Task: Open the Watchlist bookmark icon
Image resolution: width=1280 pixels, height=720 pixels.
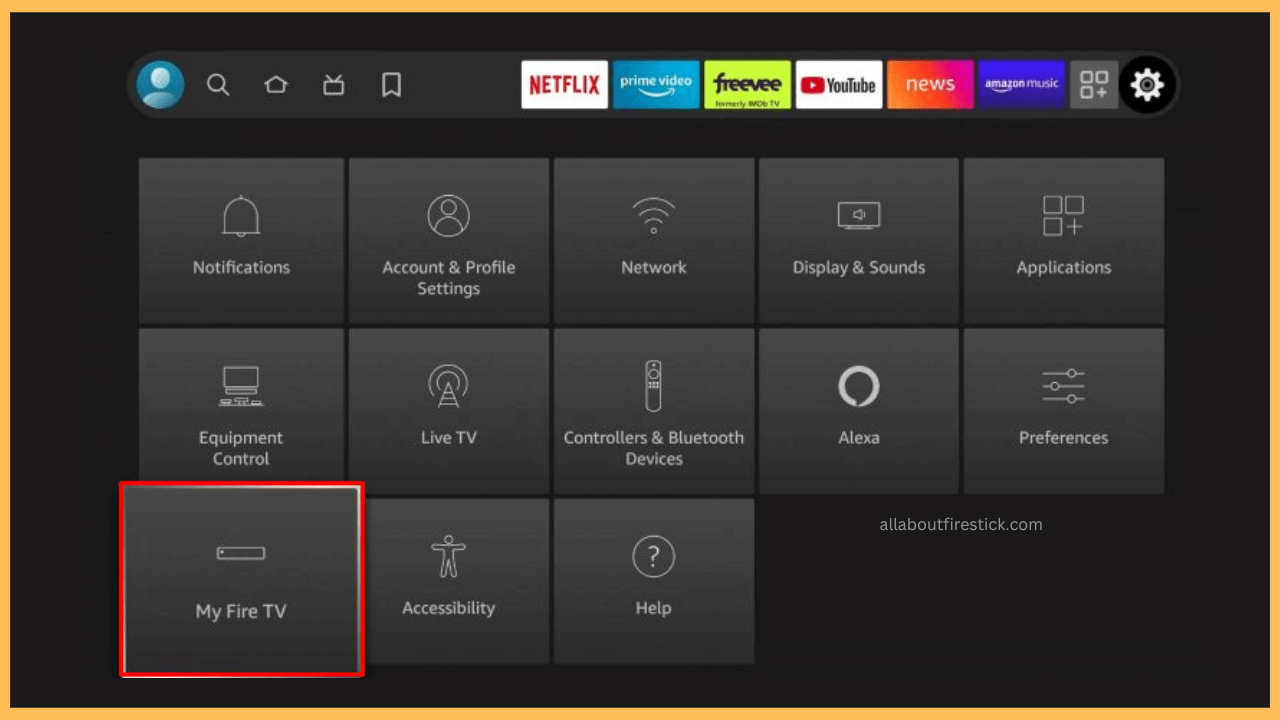Action: [391, 85]
